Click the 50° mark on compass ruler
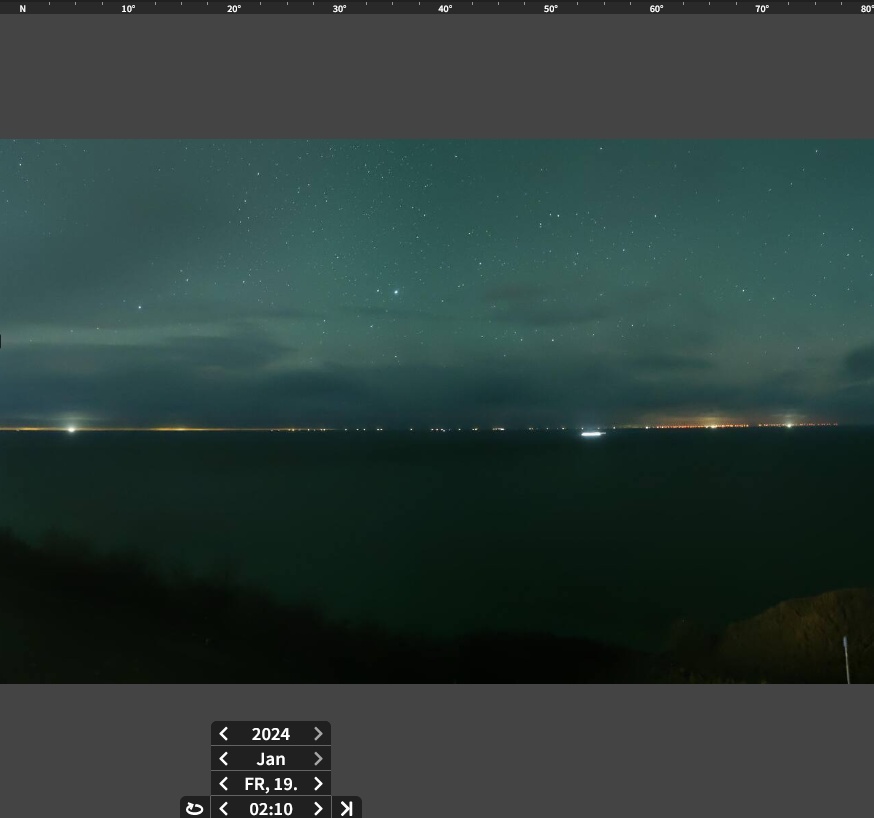 point(550,9)
